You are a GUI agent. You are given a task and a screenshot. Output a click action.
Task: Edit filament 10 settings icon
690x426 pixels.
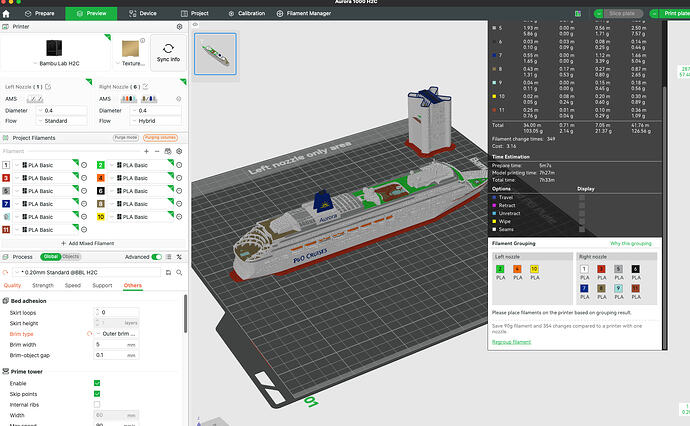[x=179, y=217]
